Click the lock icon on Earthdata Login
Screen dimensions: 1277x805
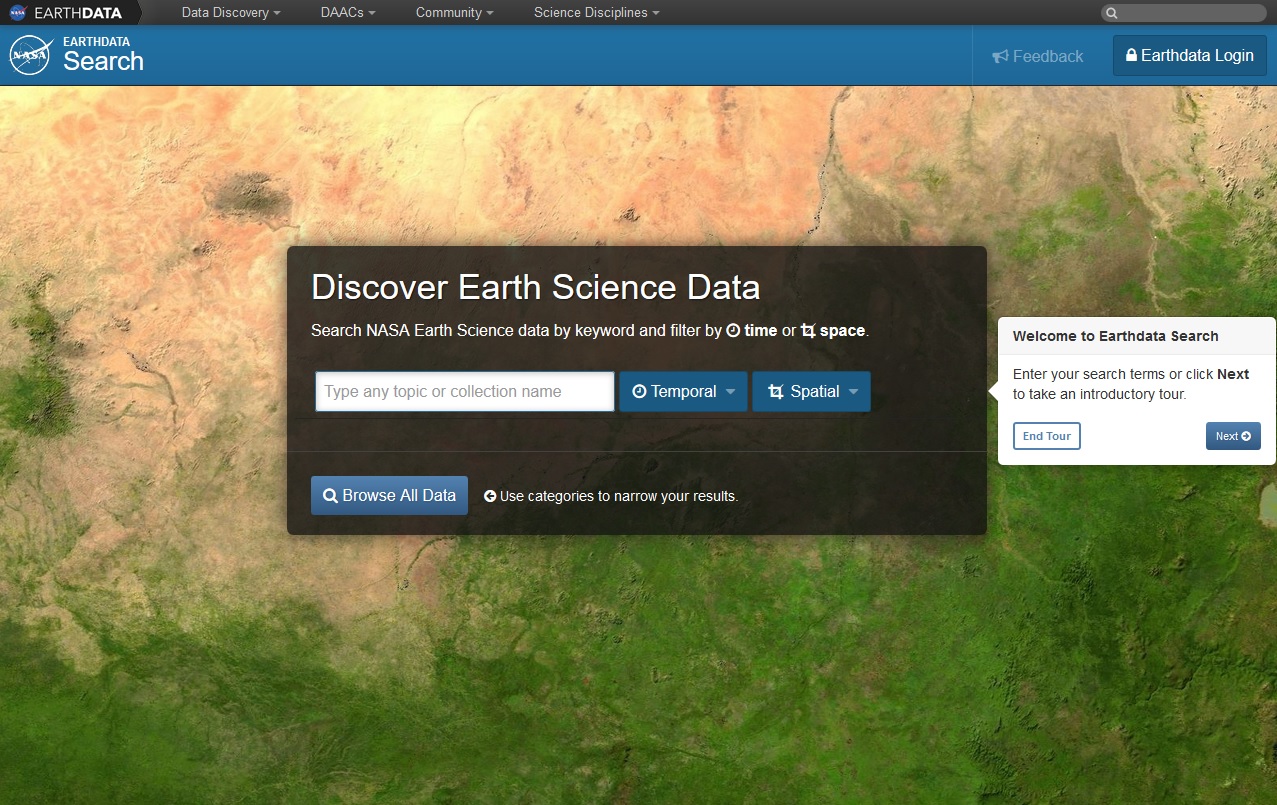1131,56
